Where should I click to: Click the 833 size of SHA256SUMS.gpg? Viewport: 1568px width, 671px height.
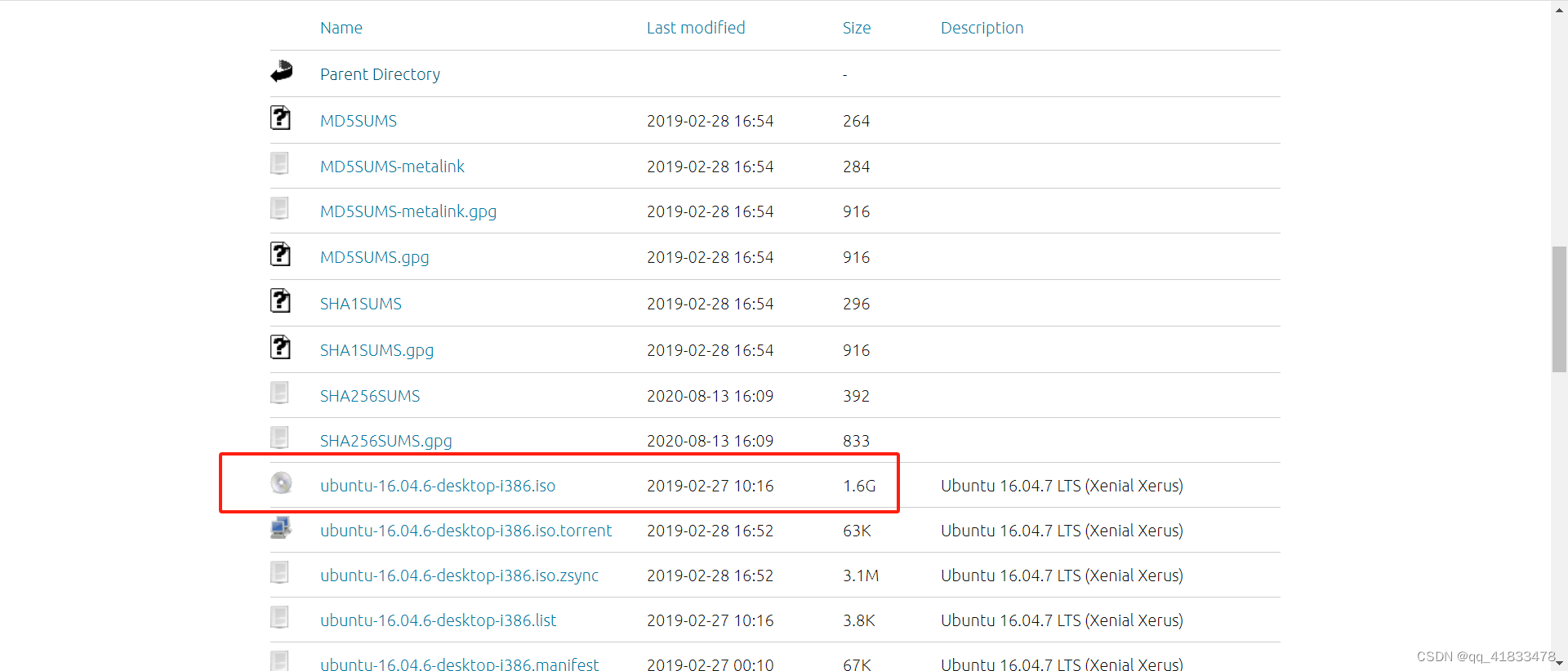click(857, 441)
